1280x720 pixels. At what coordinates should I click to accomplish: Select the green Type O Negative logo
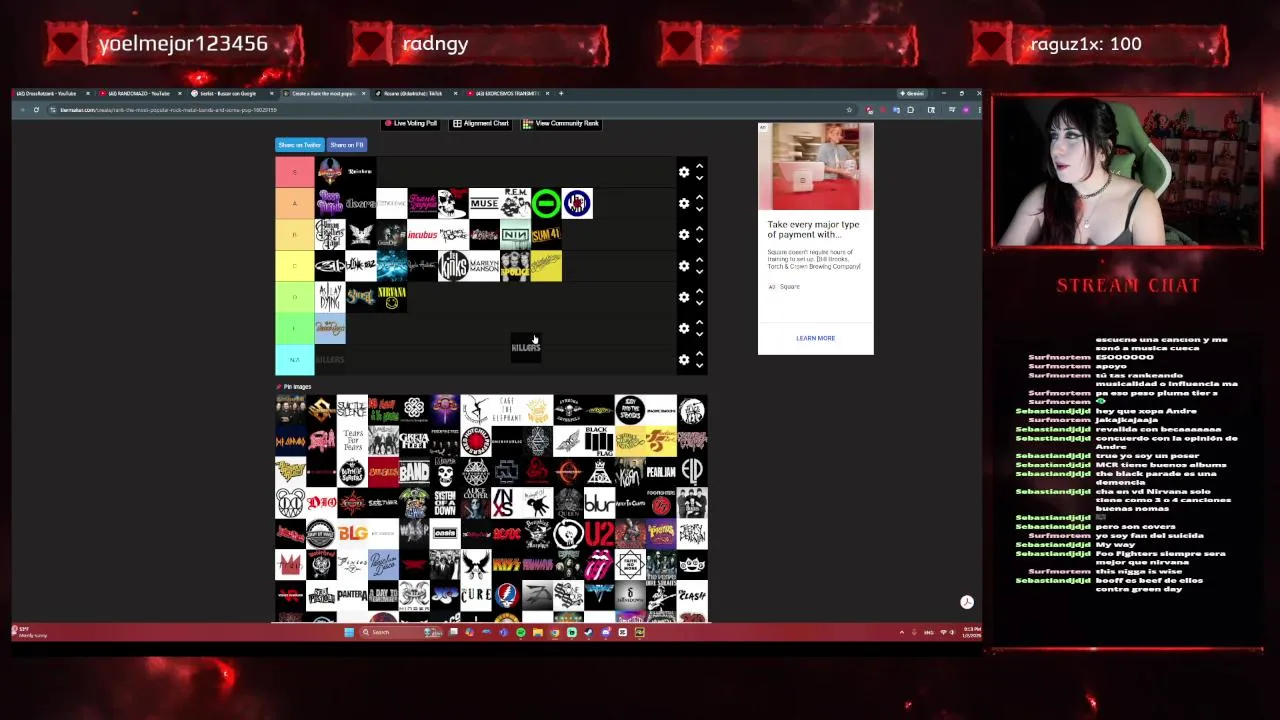tap(546, 203)
